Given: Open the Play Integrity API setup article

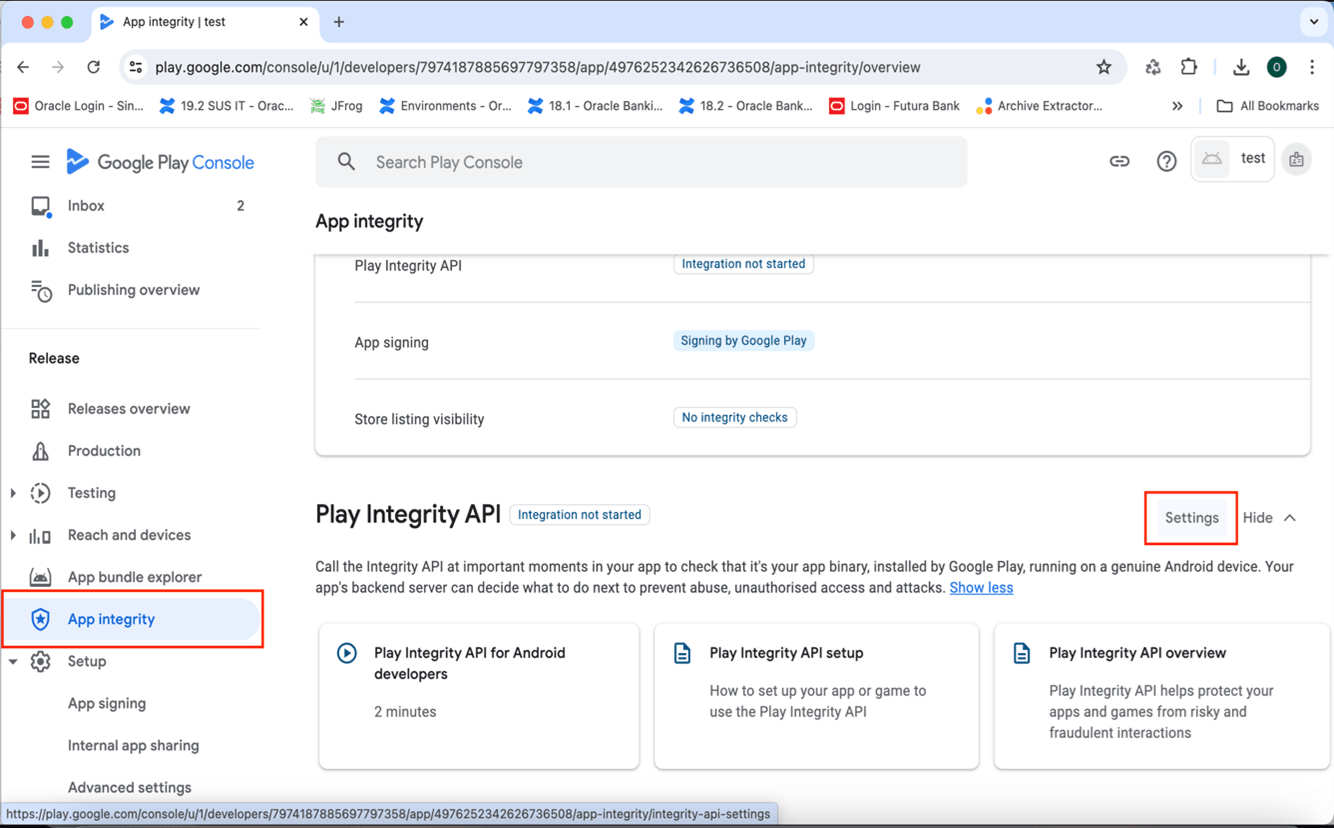Looking at the screenshot, I should pyautogui.click(x=816, y=696).
